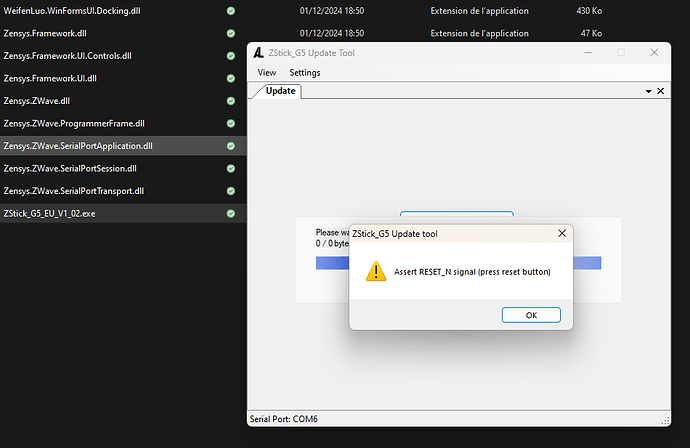Click the yellow warning icon in dialog
Image resolution: width=690 pixels, height=448 pixels.
(x=376, y=271)
